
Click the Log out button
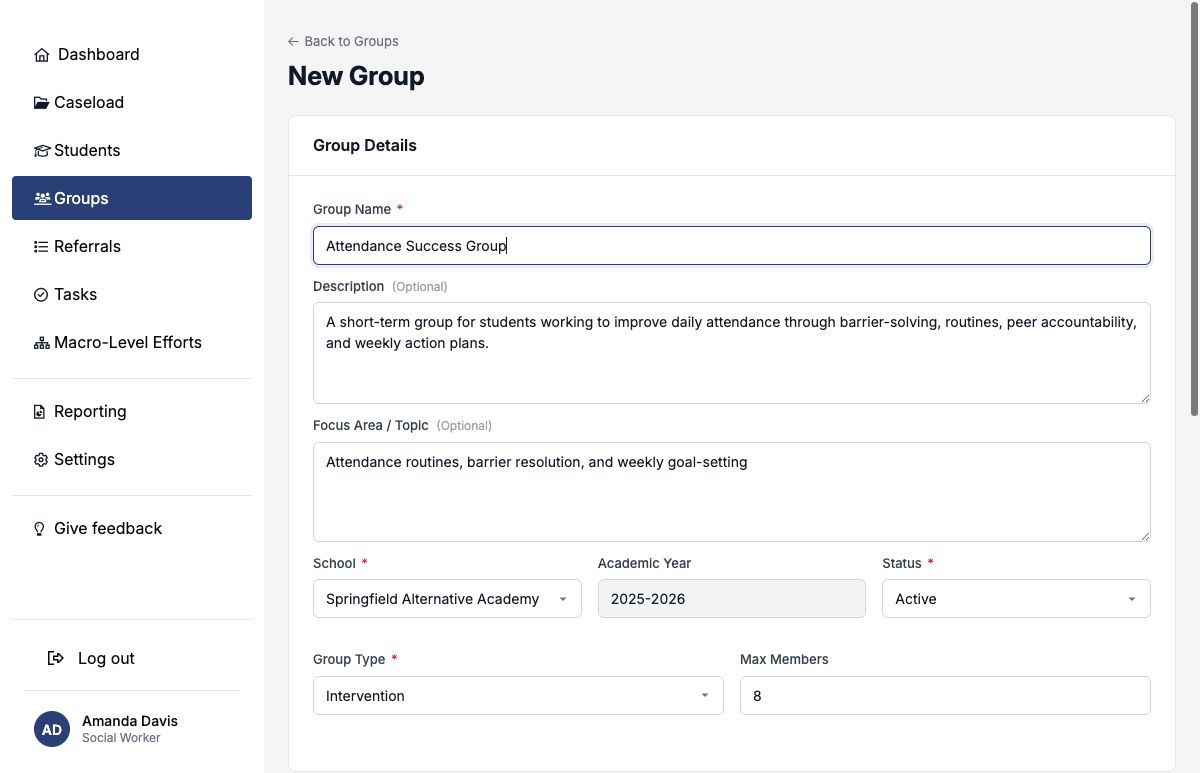132,658
